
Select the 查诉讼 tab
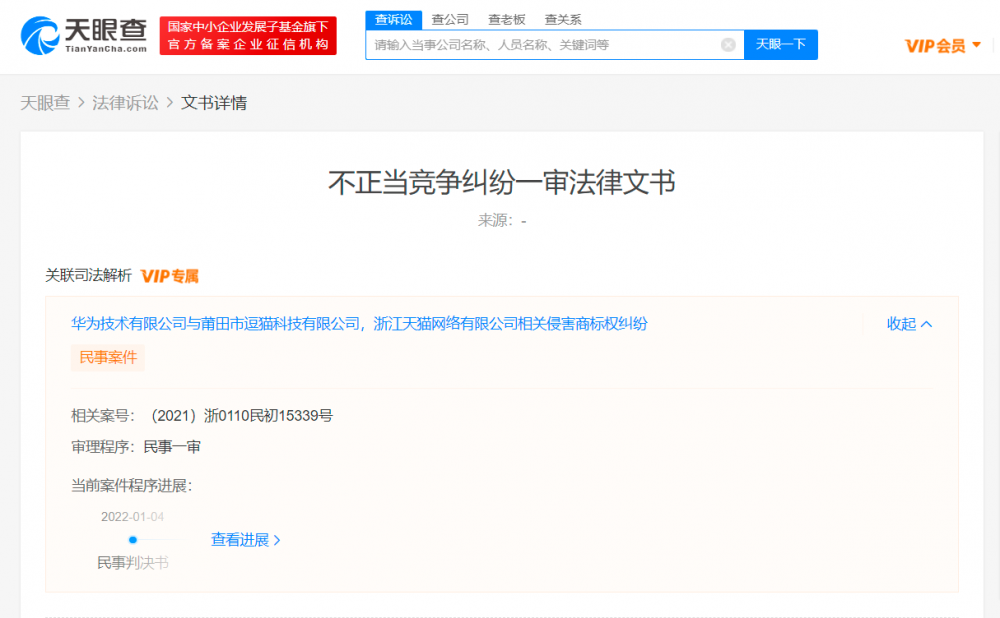(393, 18)
